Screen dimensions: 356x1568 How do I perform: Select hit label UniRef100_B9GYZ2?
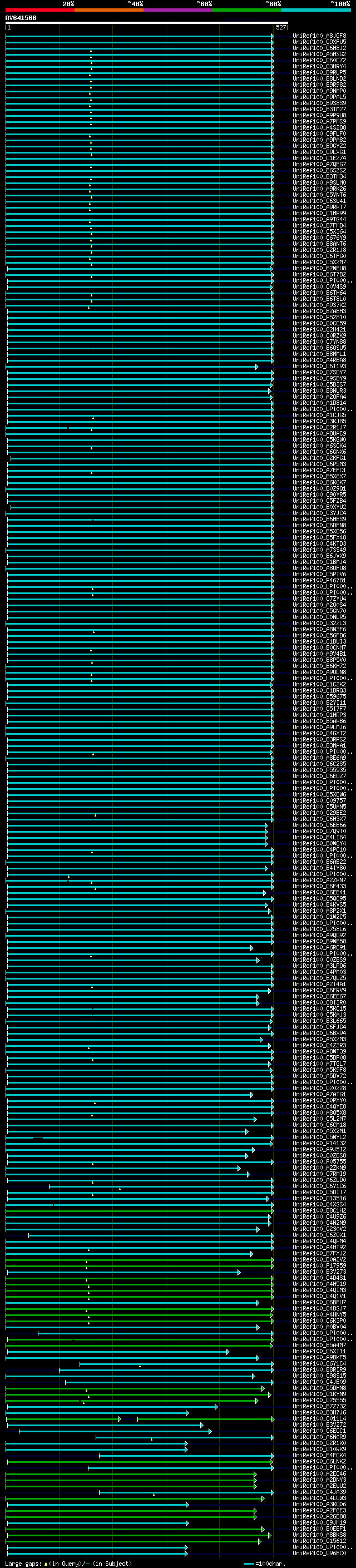[319, 146]
